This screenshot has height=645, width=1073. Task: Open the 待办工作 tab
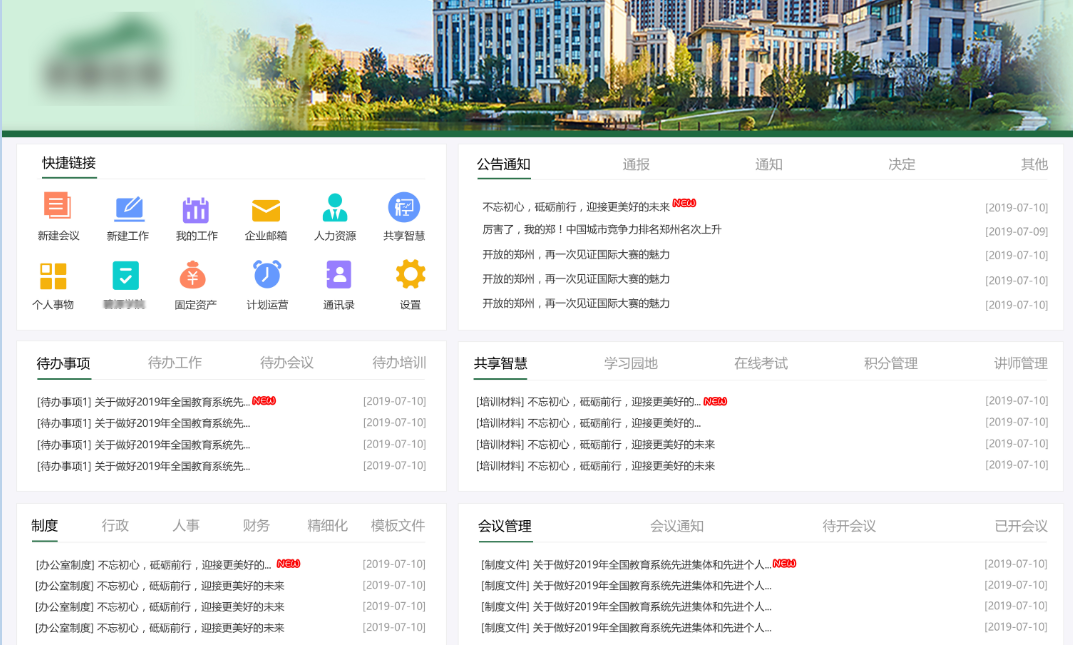point(174,363)
